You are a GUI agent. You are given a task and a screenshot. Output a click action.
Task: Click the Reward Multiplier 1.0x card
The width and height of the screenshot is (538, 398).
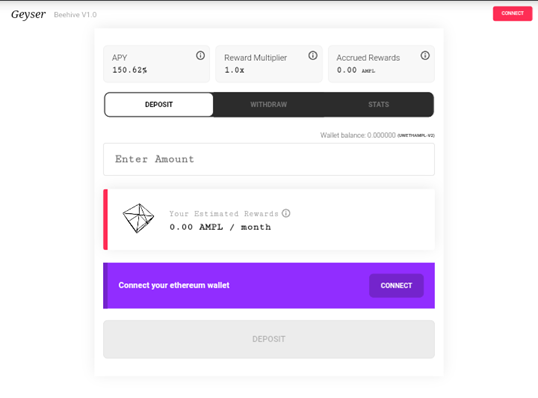(269, 64)
